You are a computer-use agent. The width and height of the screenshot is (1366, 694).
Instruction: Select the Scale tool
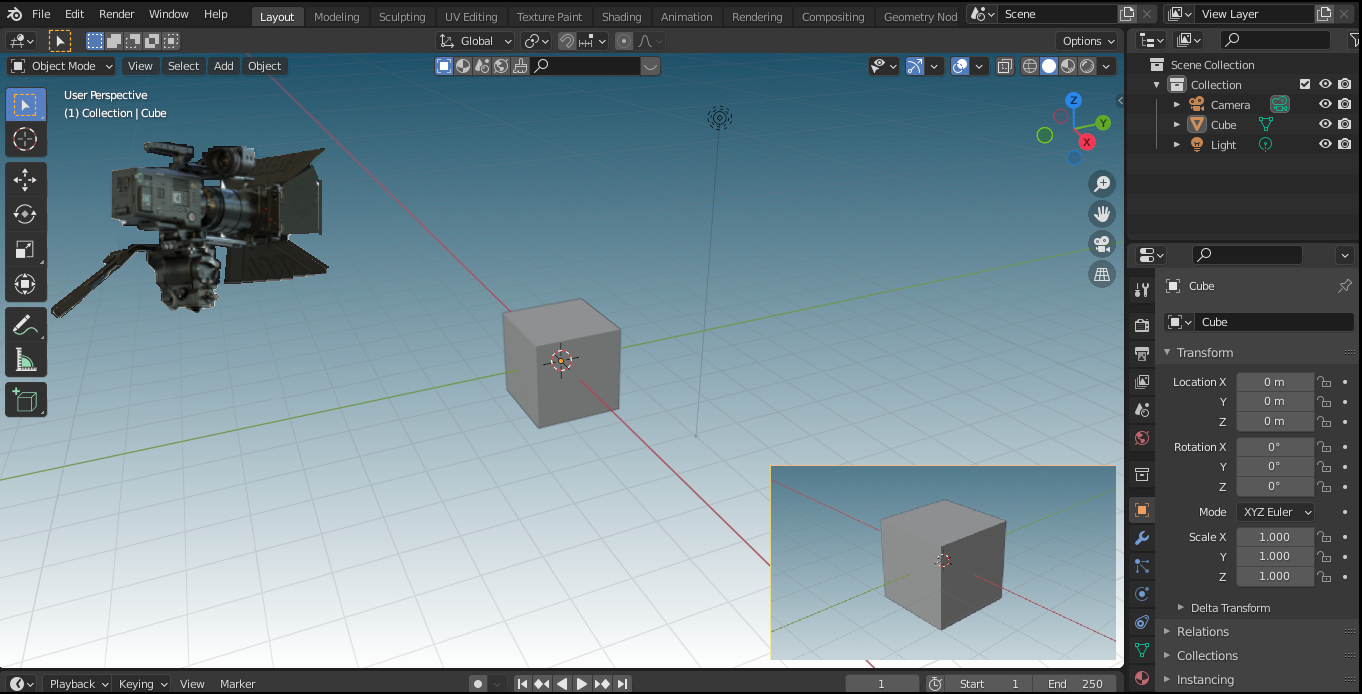click(26, 249)
